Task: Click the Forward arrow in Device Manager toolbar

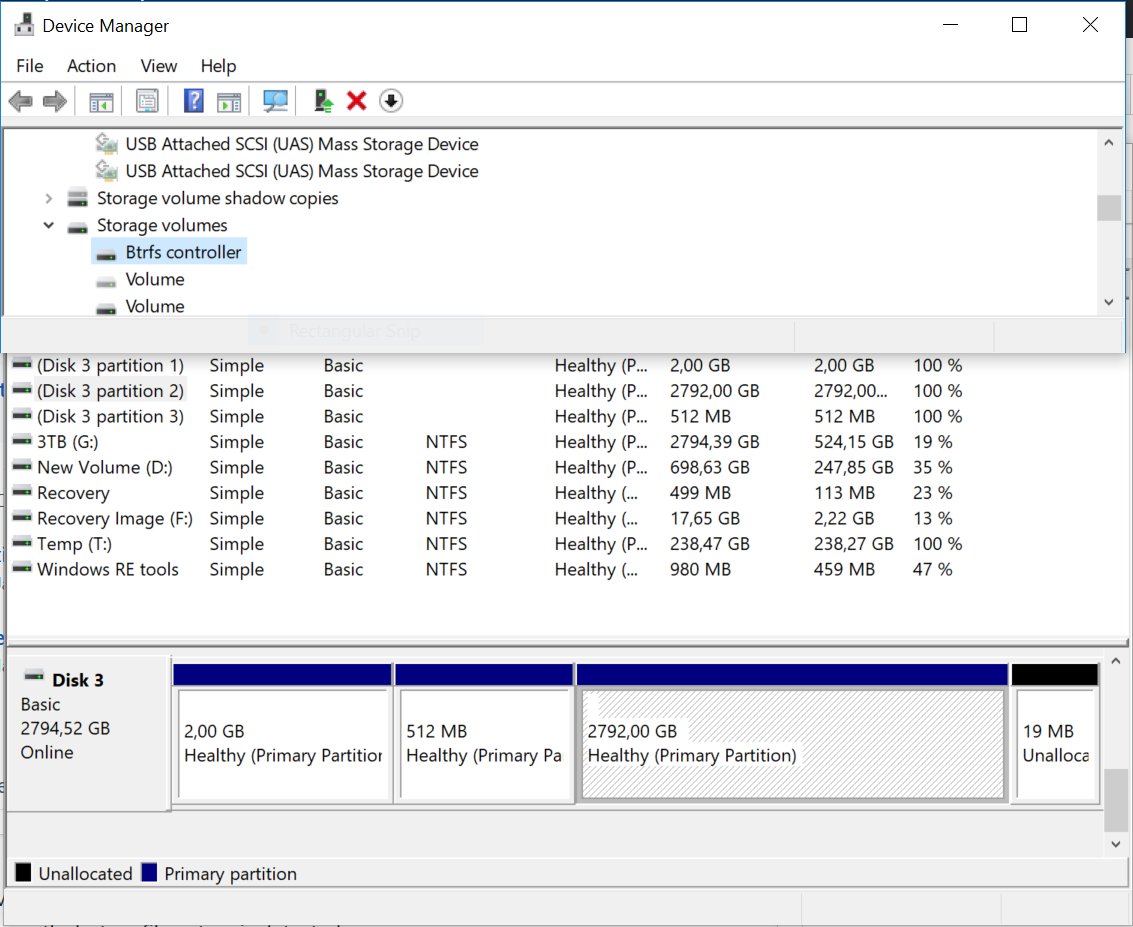Action: click(56, 101)
